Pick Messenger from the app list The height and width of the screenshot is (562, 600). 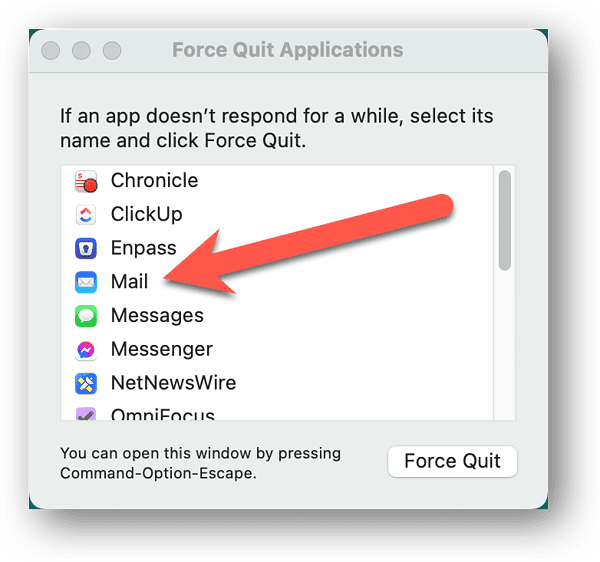click(161, 350)
